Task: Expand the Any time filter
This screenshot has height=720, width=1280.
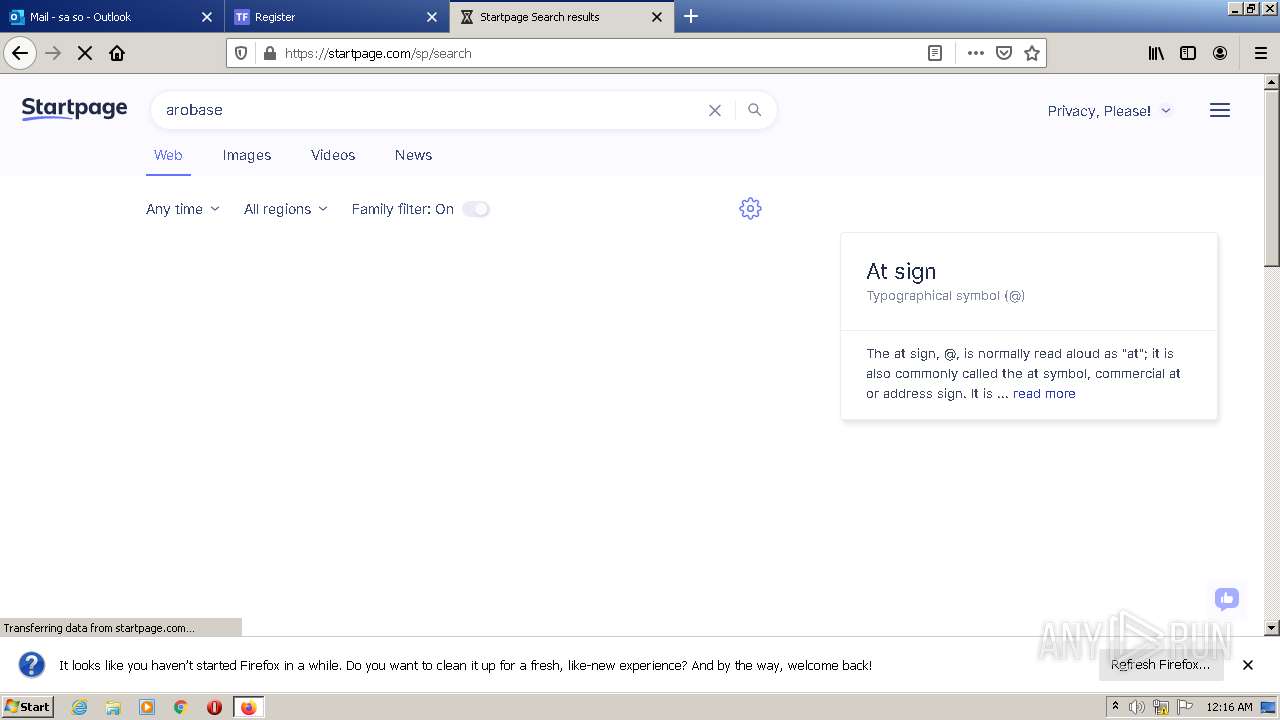Action: pyautogui.click(x=183, y=209)
